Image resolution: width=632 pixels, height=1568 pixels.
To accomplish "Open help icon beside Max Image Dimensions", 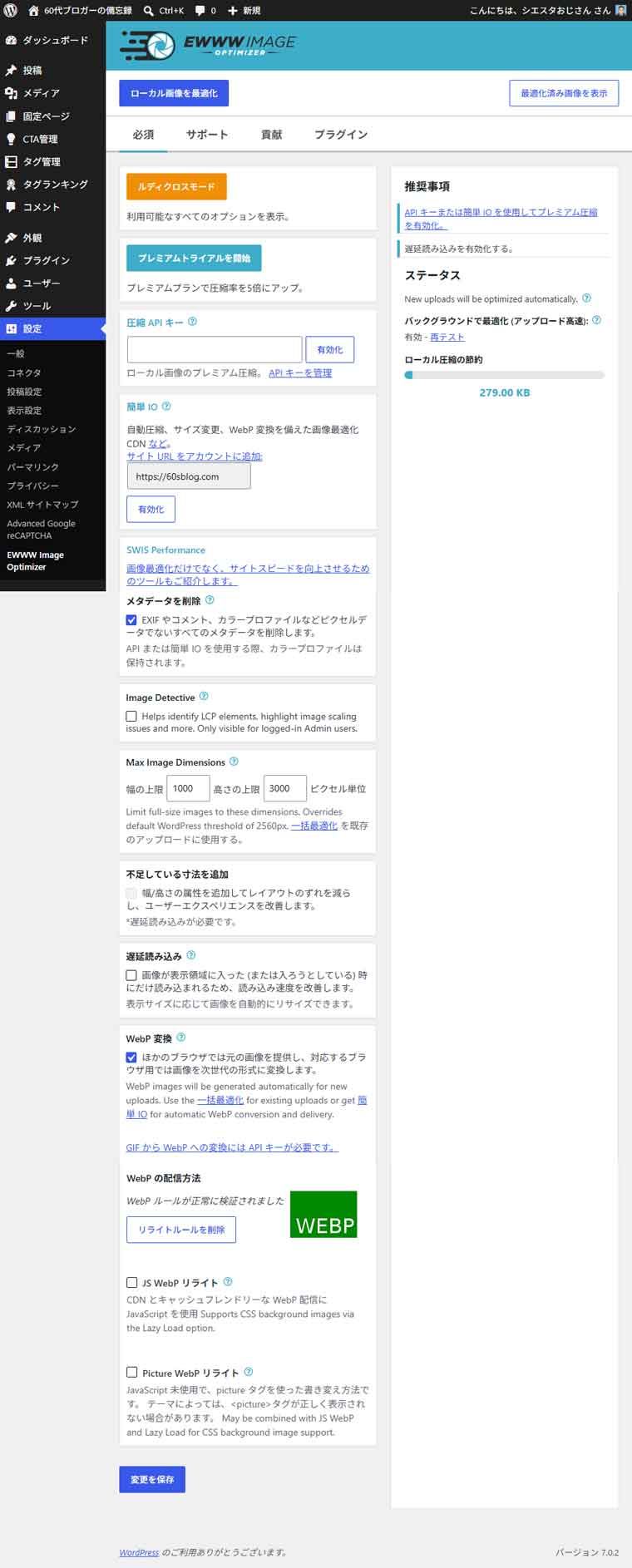I will pos(234,762).
